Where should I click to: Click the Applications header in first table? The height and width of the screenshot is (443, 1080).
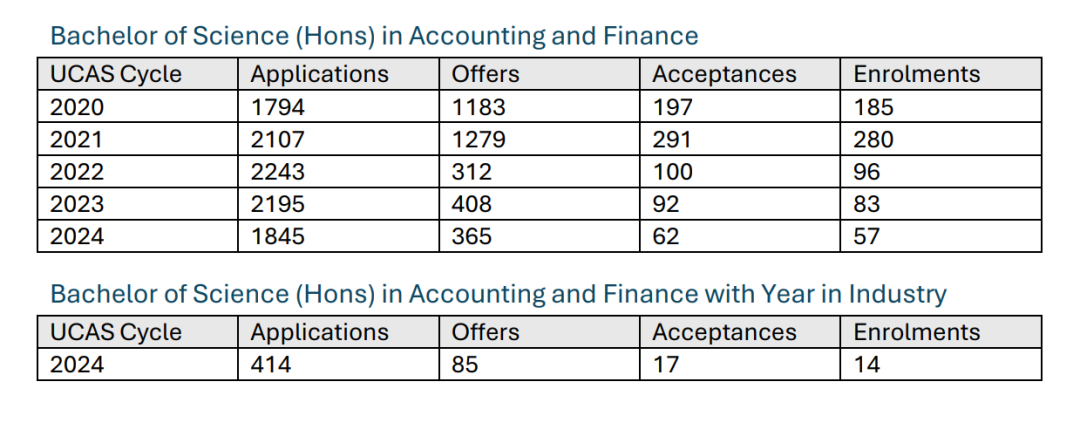pos(338,74)
